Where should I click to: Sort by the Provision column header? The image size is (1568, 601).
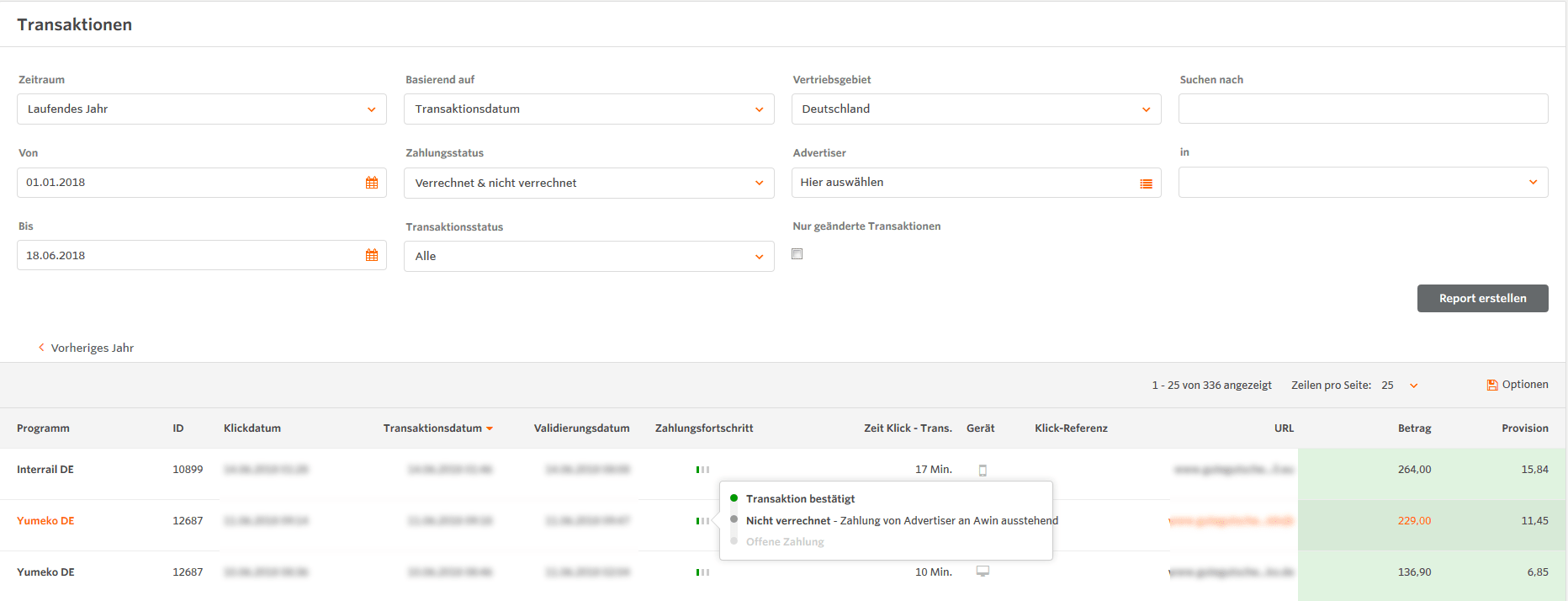pyautogui.click(x=1524, y=428)
